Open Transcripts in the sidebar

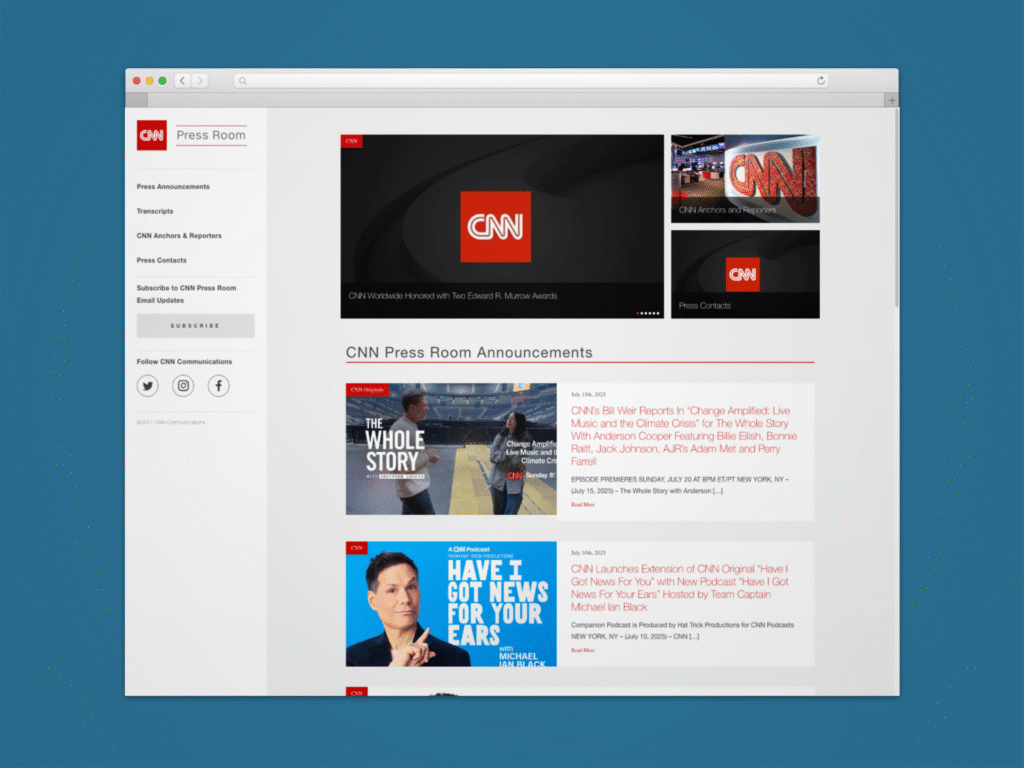155,211
